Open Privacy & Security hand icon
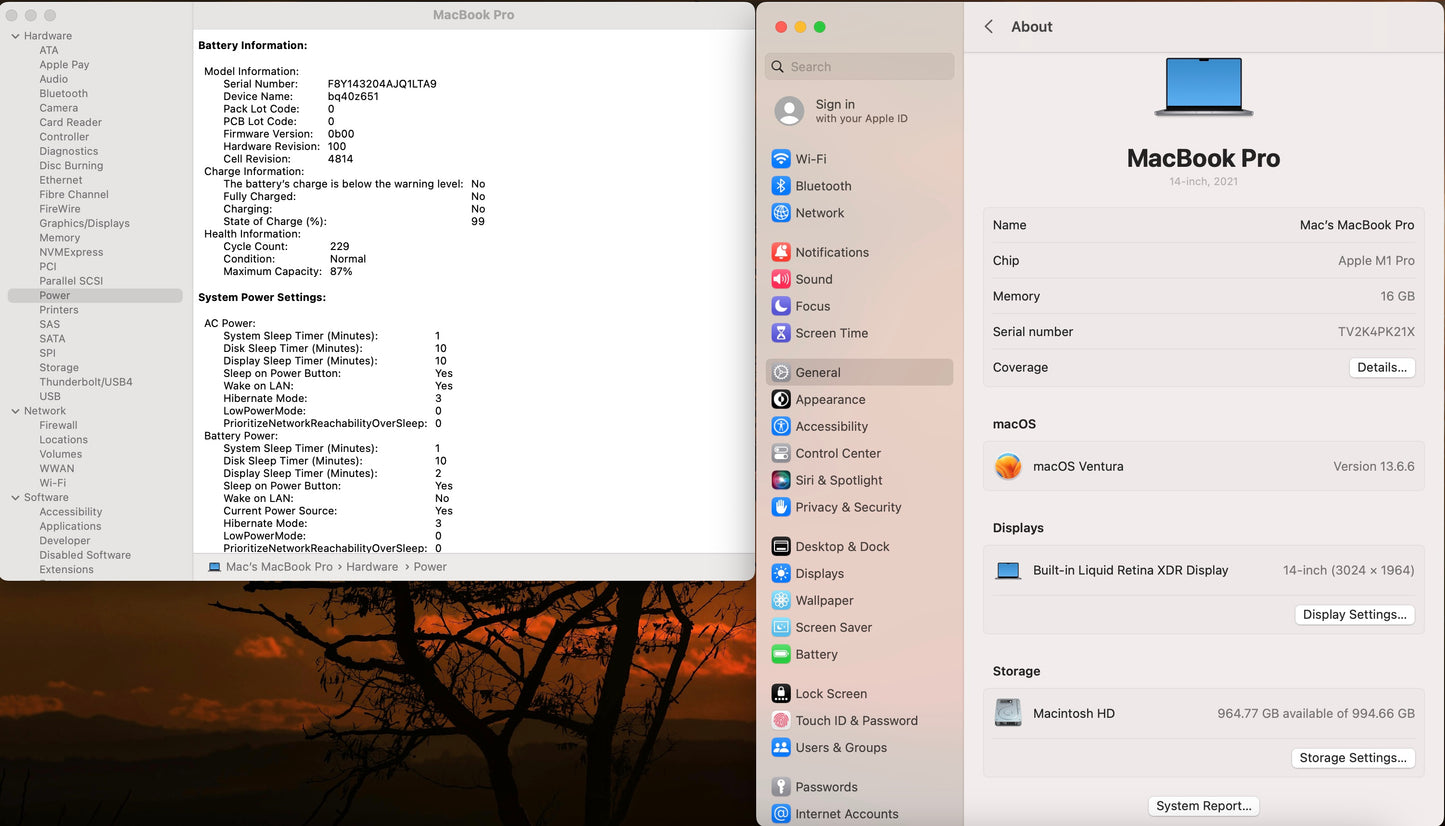Image resolution: width=1445 pixels, height=826 pixels. tap(781, 507)
